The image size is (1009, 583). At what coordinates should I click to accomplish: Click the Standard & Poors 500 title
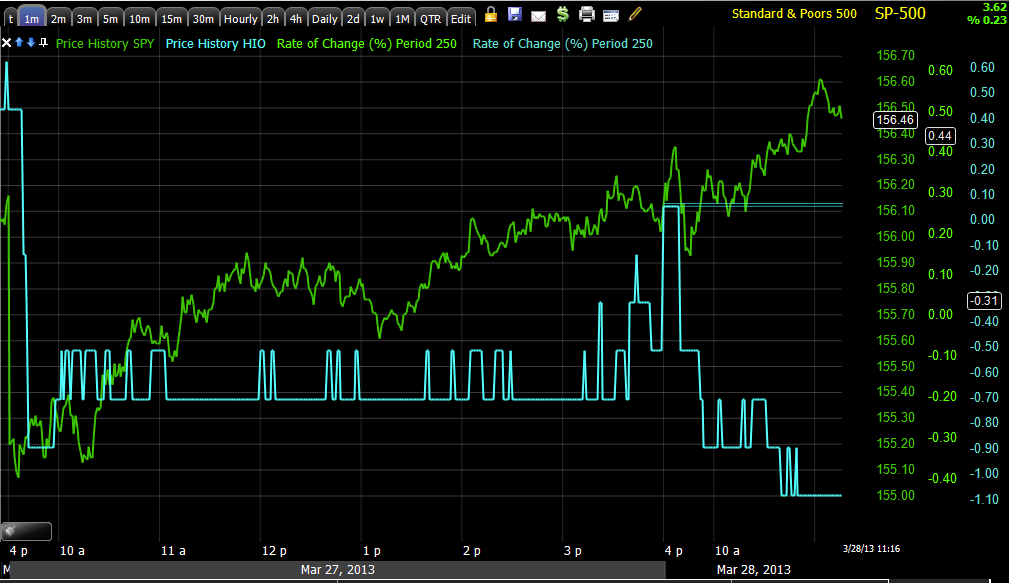(794, 14)
